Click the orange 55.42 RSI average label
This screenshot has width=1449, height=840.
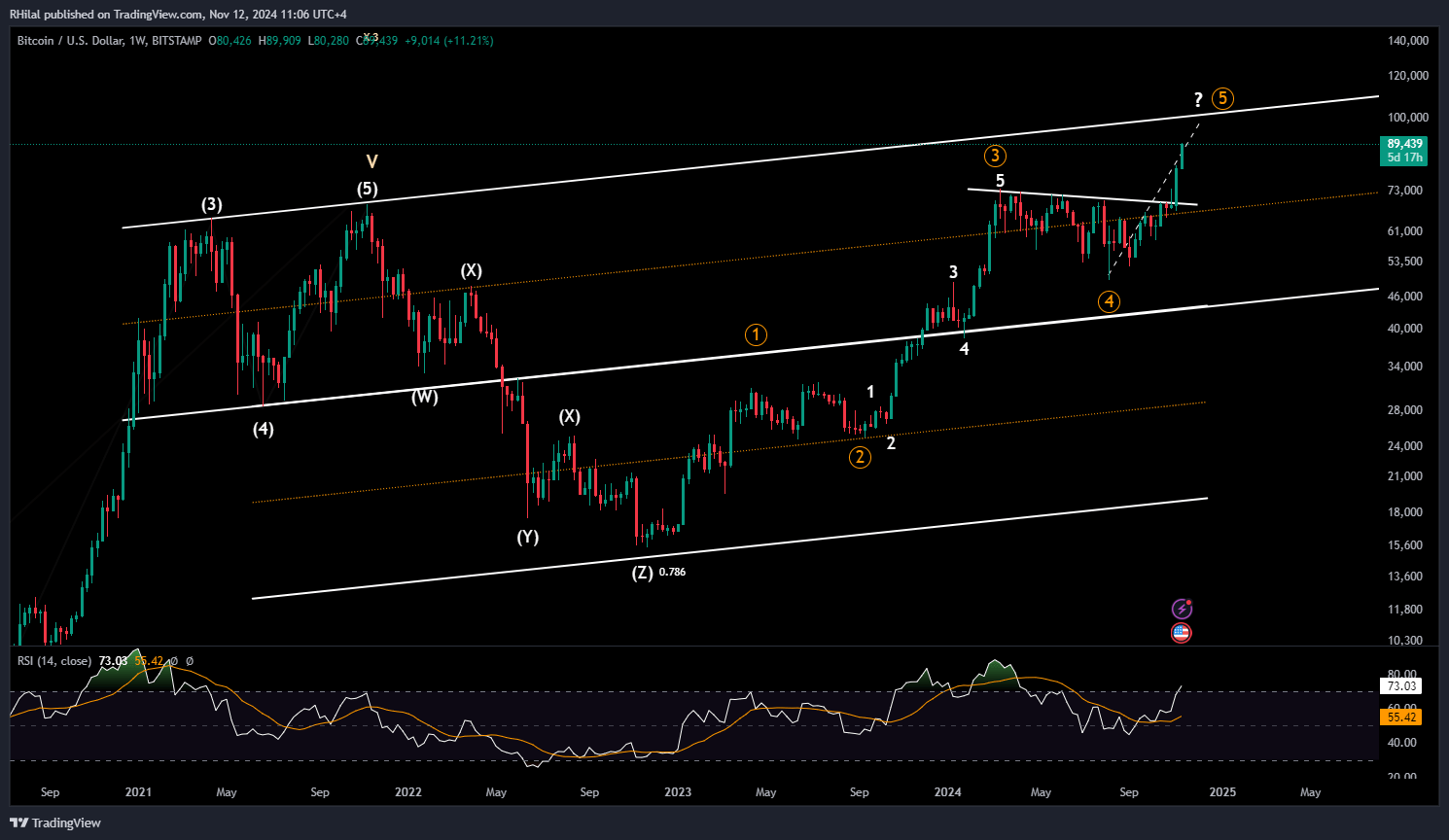(x=1401, y=717)
